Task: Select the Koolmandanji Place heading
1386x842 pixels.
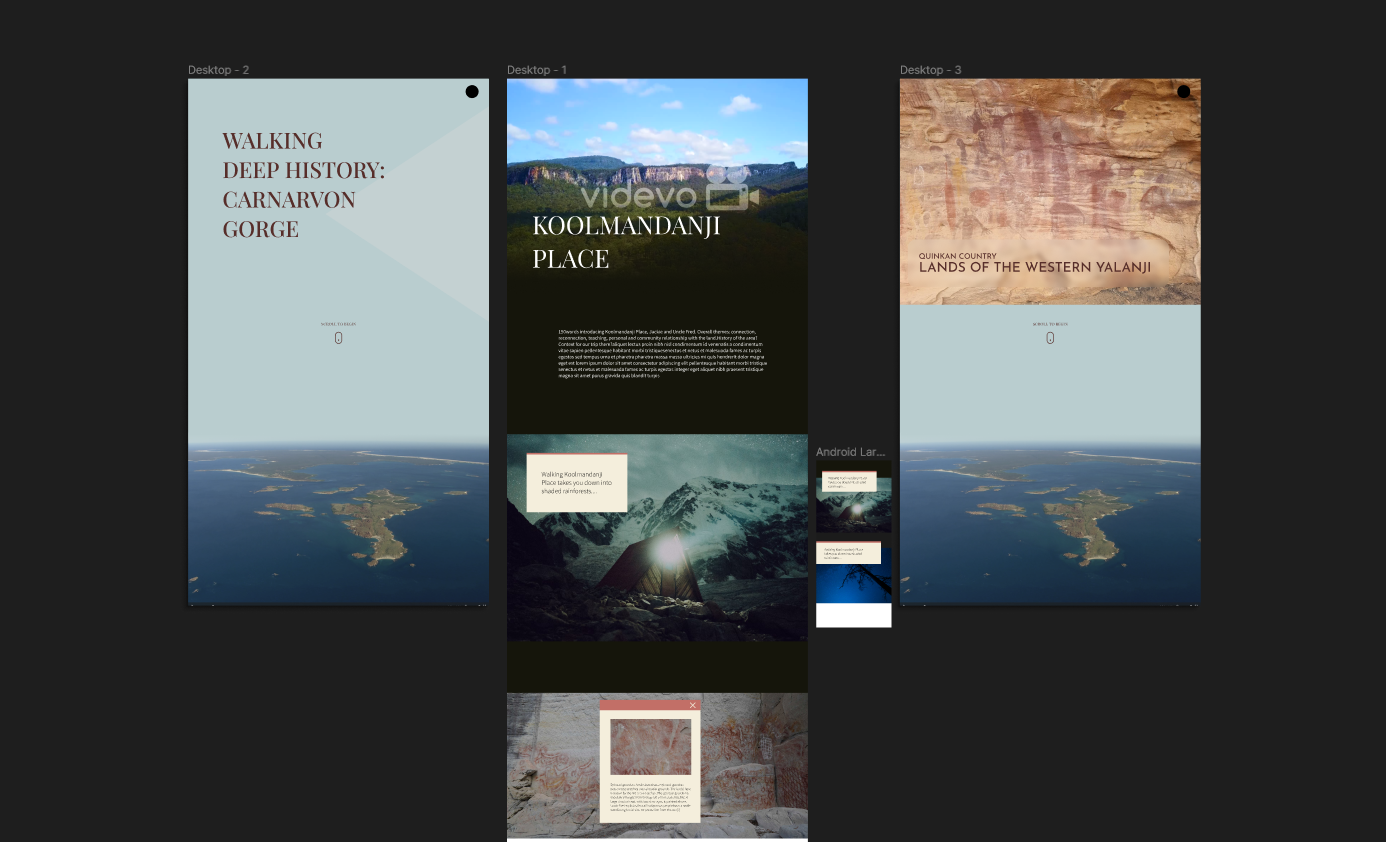Action: [x=626, y=242]
